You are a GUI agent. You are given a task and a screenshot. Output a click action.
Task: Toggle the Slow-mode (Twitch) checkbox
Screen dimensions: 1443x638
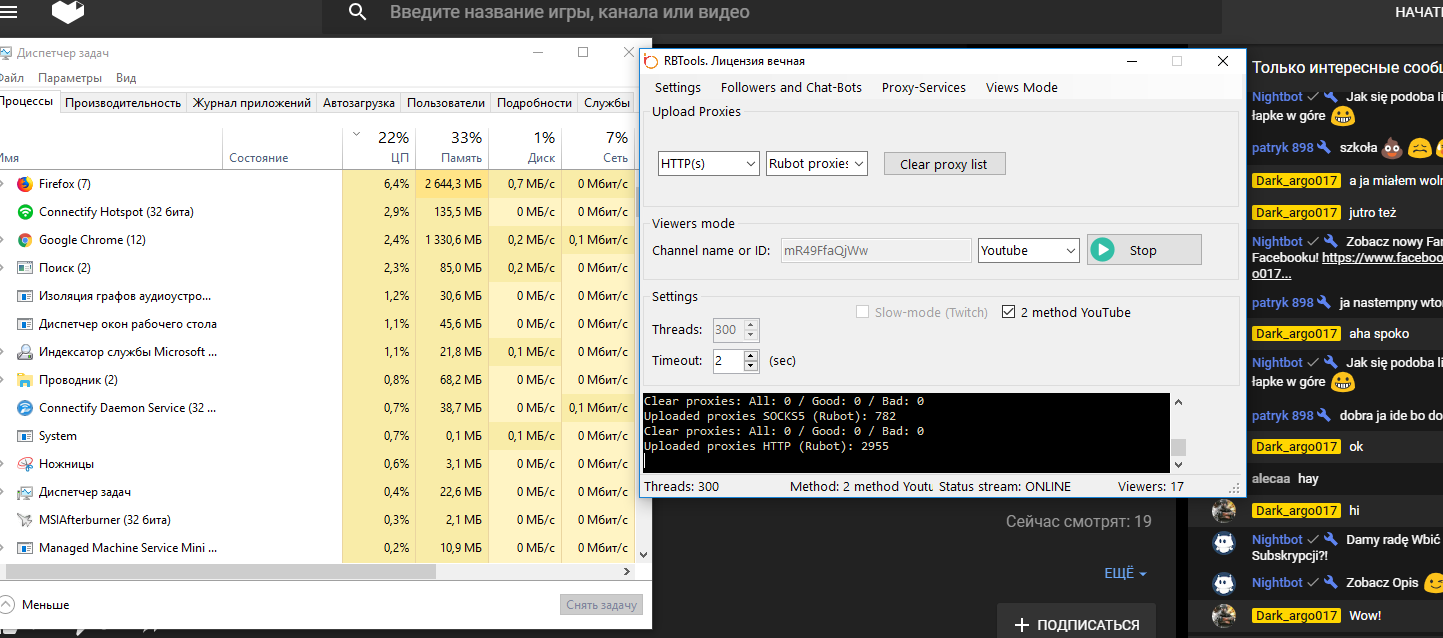pos(862,312)
